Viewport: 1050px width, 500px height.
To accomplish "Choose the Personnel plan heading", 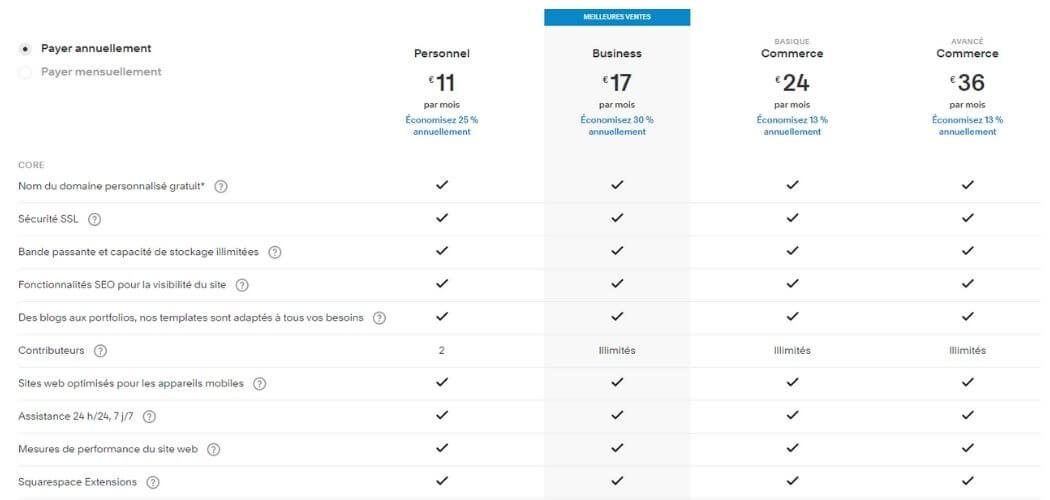I will (x=441, y=54).
